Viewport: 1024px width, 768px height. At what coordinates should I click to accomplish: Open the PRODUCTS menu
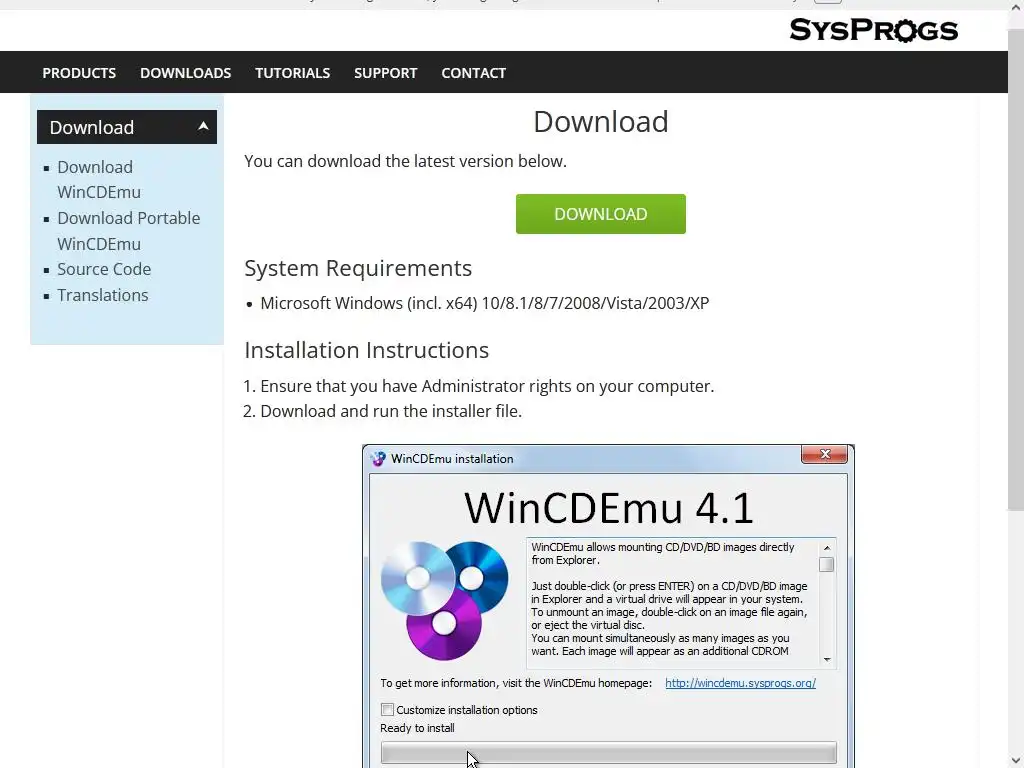79,72
